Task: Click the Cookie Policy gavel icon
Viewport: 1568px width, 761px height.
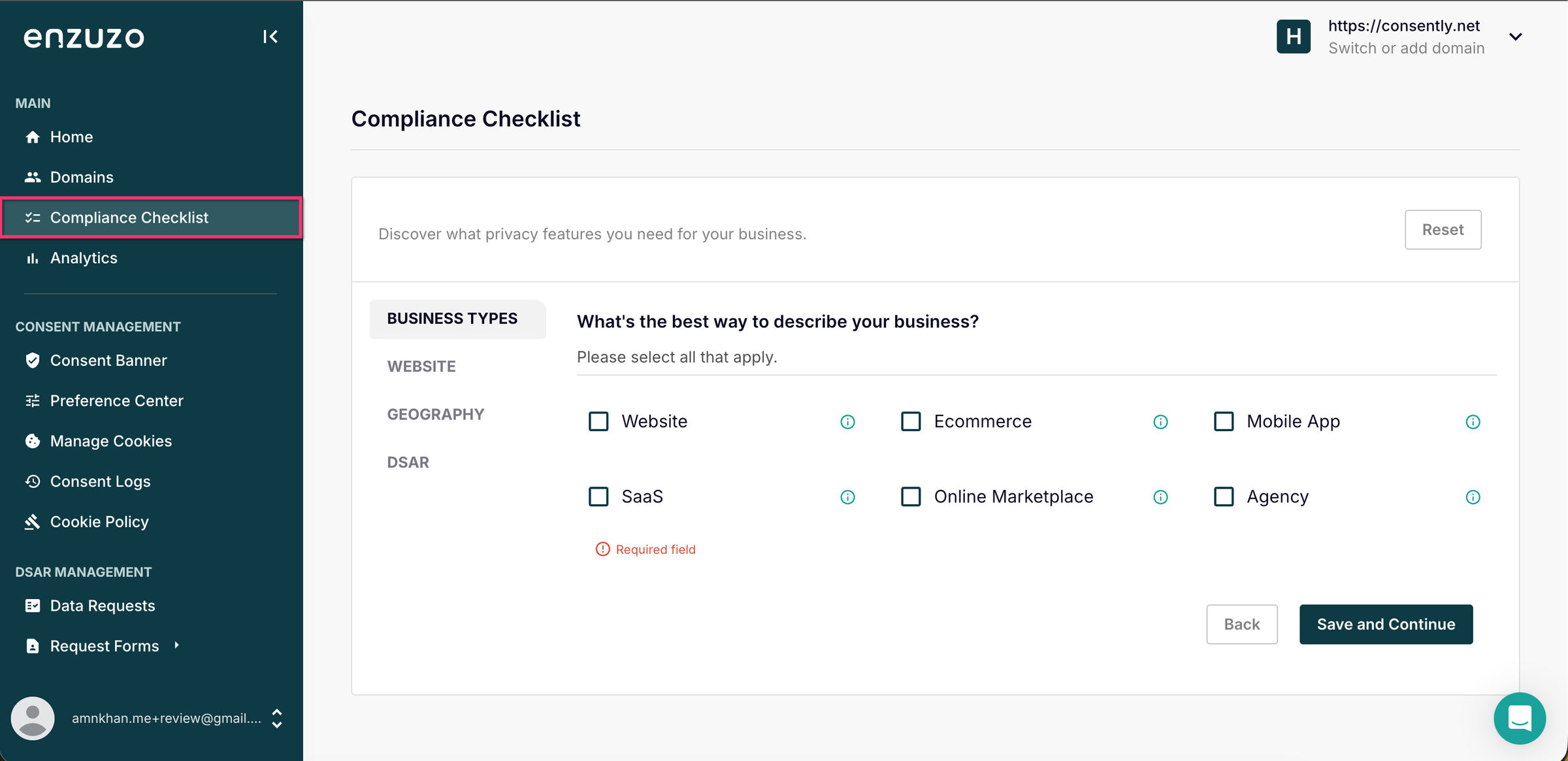Action: (33, 522)
